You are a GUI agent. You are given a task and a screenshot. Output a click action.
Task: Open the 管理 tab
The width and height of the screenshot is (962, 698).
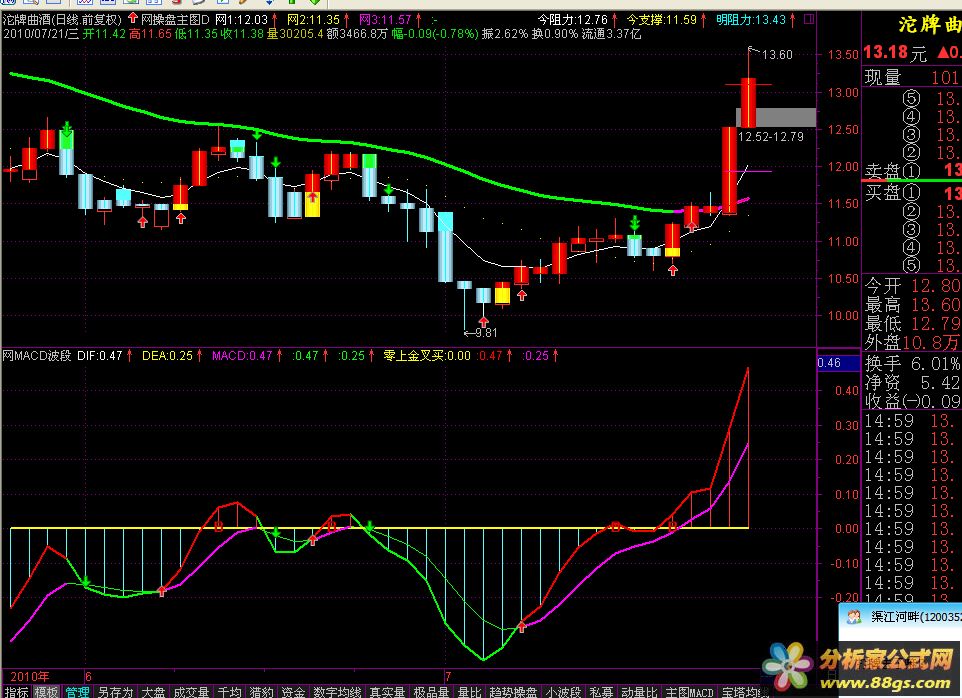point(78,692)
